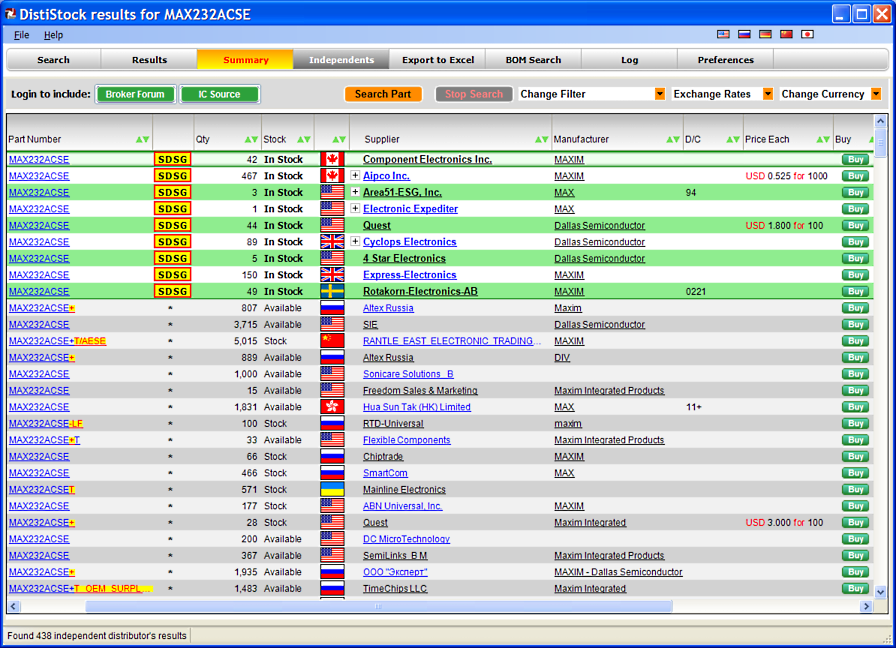Switch language using the Russian flag icon

click(x=744, y=34)
